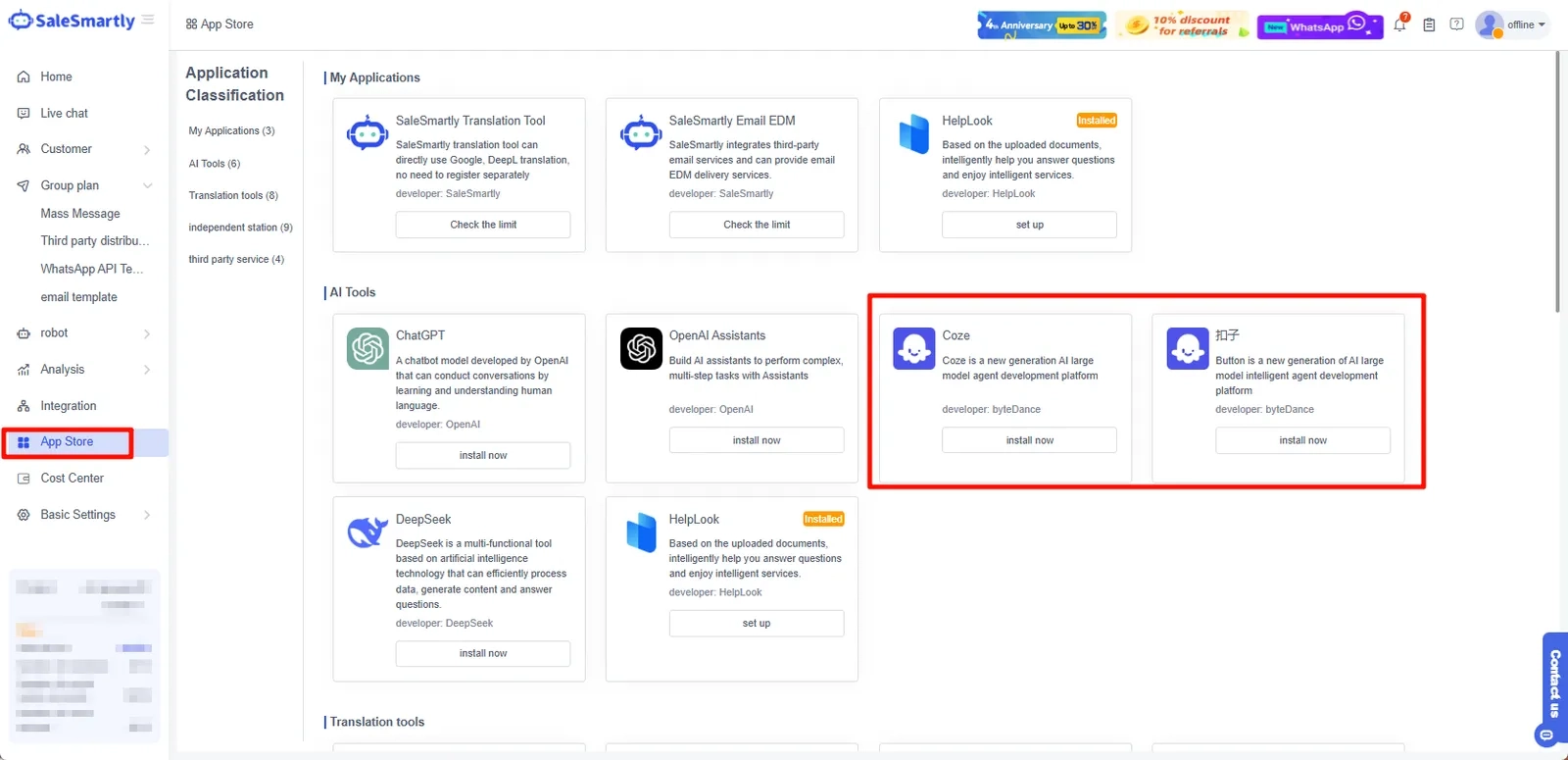Click the Contact us side button
Screen dimensions: 1568x760
[1555, 684]
